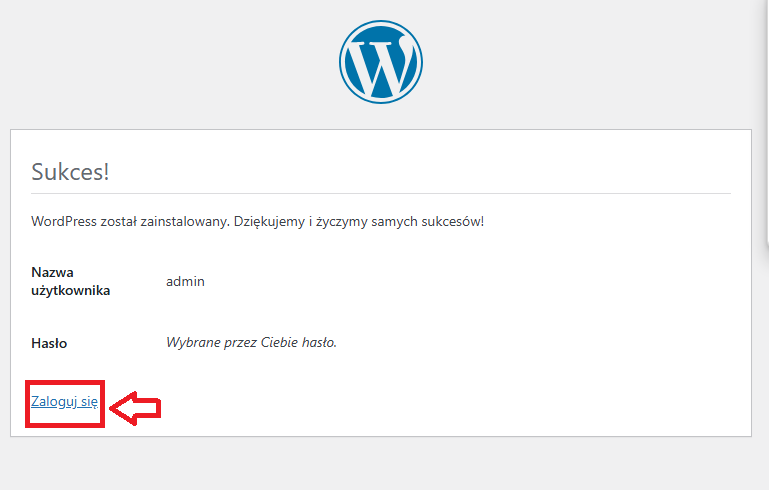The width and height of the screenshot is (769, 490).
Task: Click the red arrow pointing at login
Action: [136, 406]
